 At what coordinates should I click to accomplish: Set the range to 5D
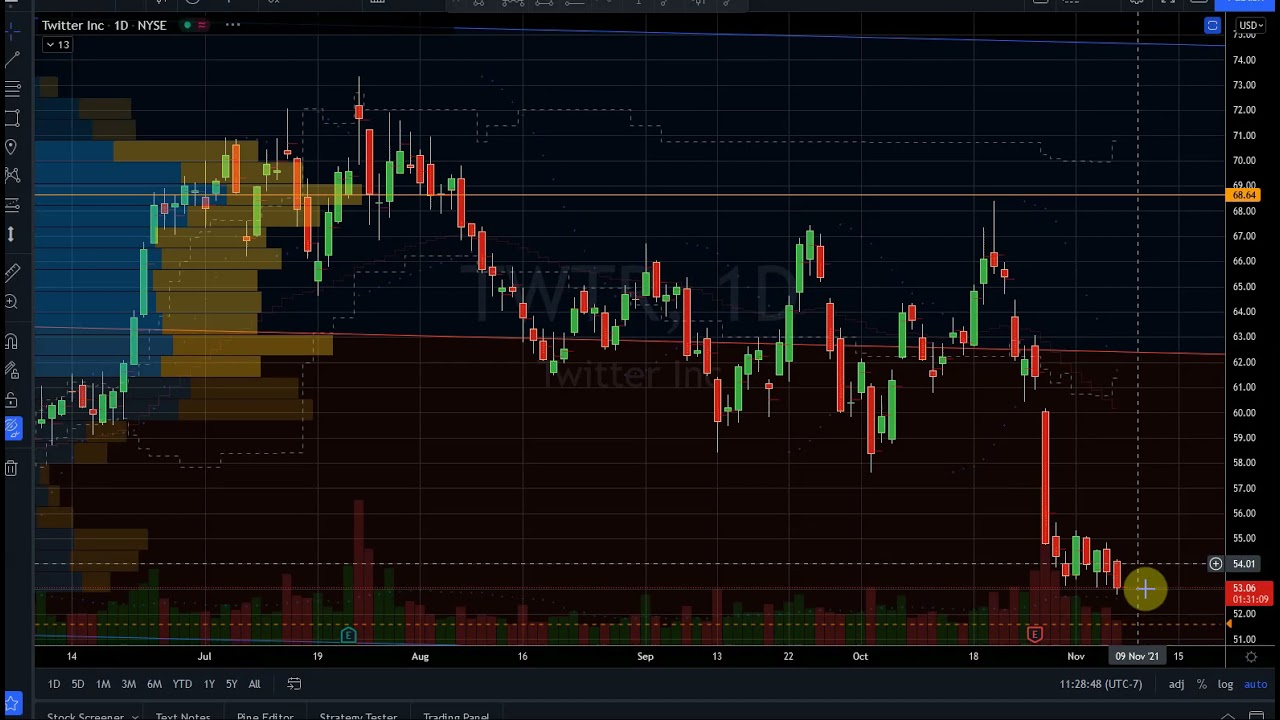click(x=77, y=684)
